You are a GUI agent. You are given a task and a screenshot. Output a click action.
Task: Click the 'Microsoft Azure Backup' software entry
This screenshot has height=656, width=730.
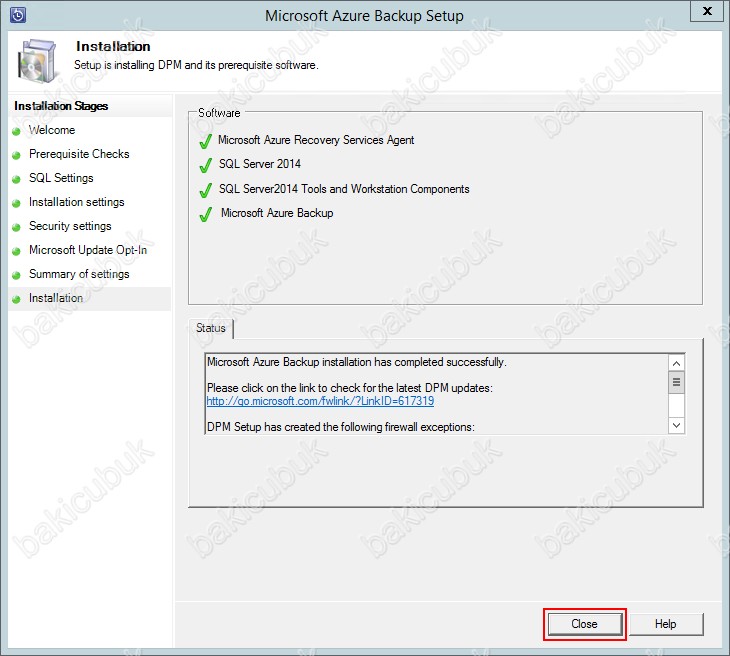(277, 213)
